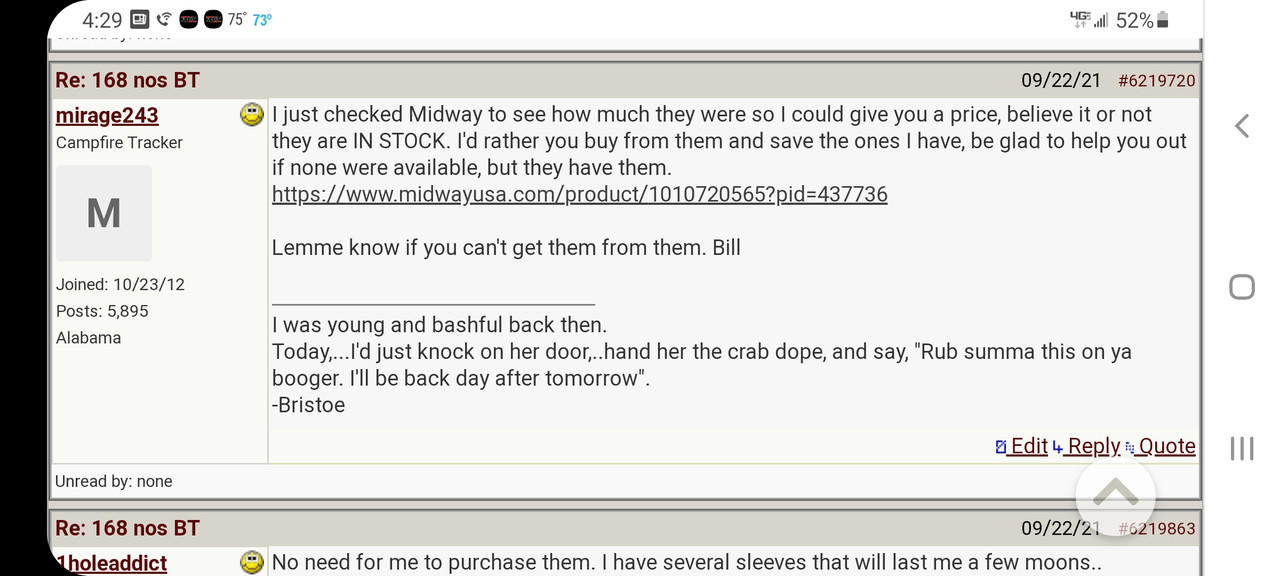Screen dimensions: 1280x576
Task: Open the mirage243 profile link
Action: (x=107, y=115)
